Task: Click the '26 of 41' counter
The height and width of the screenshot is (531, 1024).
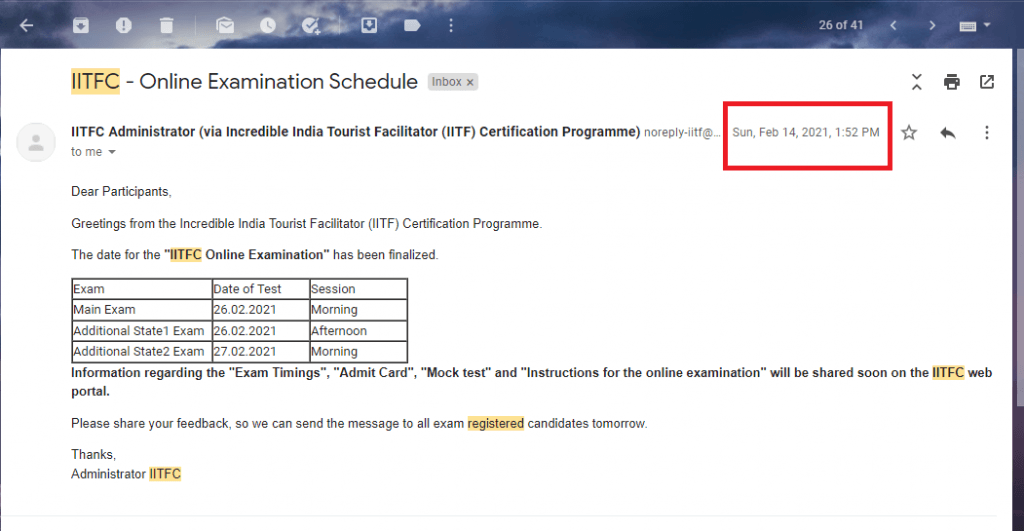Action: point(840,25)
